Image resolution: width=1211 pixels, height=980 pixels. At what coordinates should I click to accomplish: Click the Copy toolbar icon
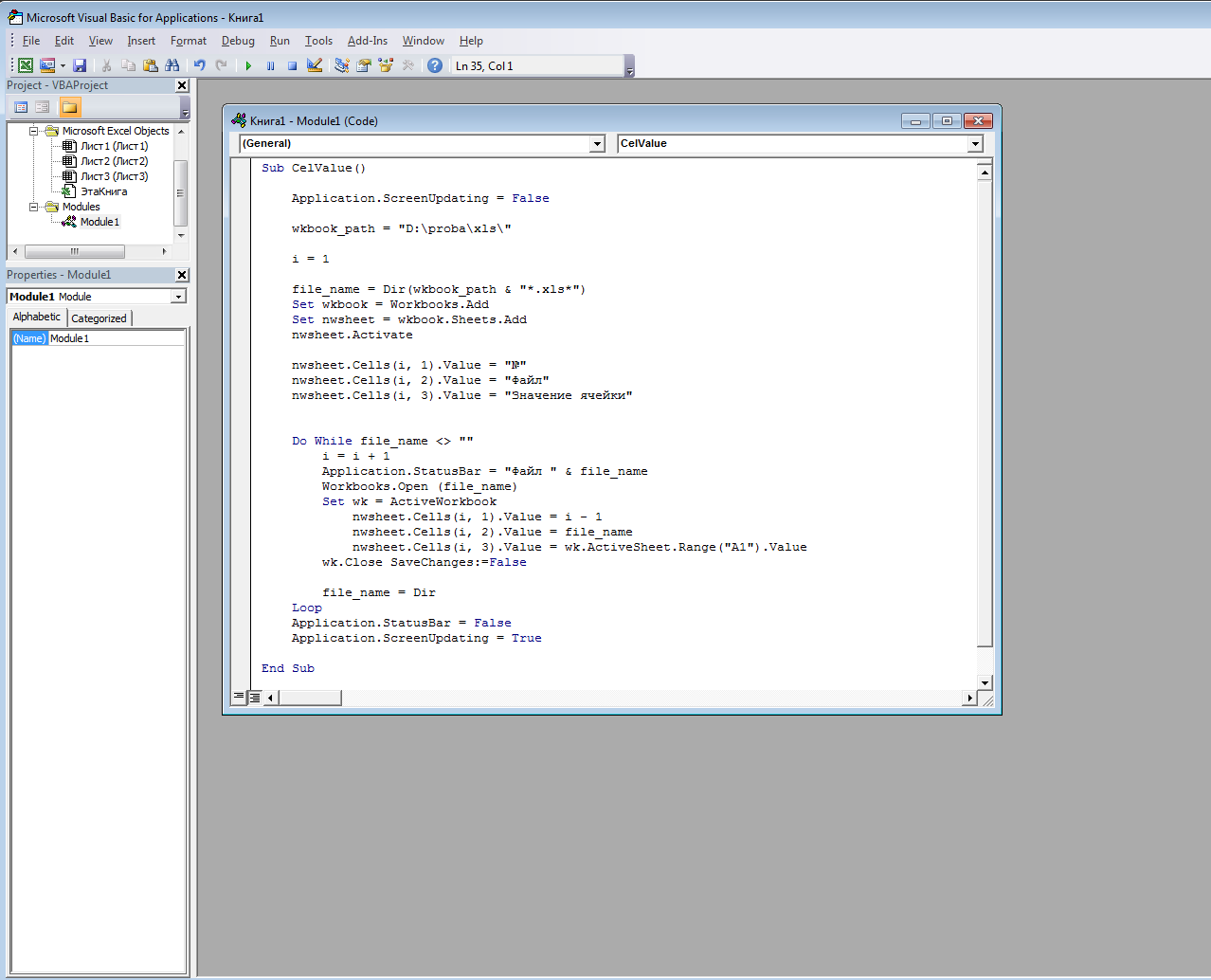tap(128, 65)
